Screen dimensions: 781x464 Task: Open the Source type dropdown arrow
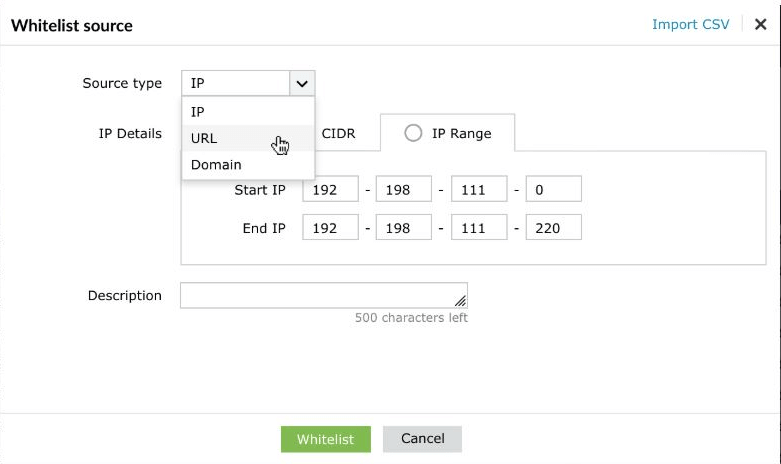pos(302,84)
